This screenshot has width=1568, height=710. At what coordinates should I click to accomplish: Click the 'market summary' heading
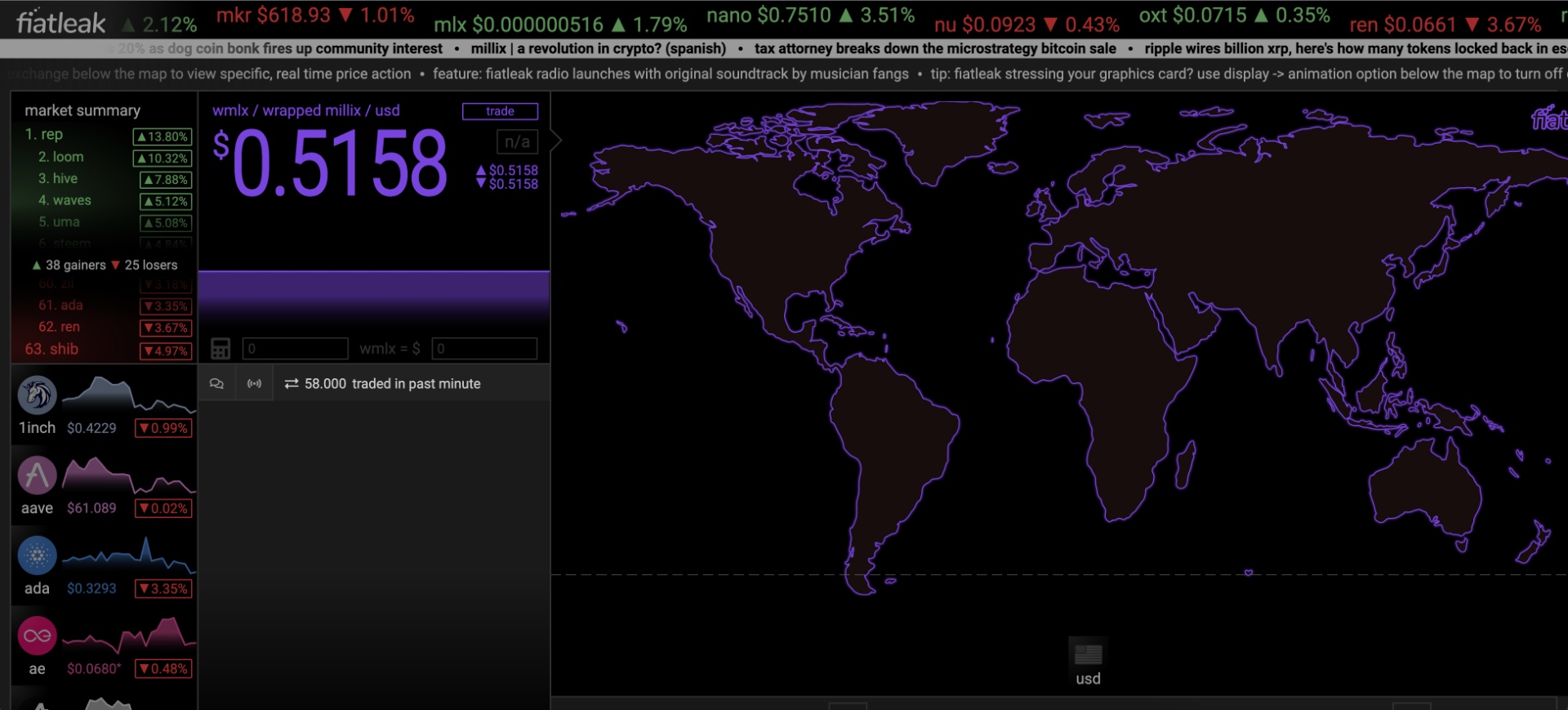(82, 110)
